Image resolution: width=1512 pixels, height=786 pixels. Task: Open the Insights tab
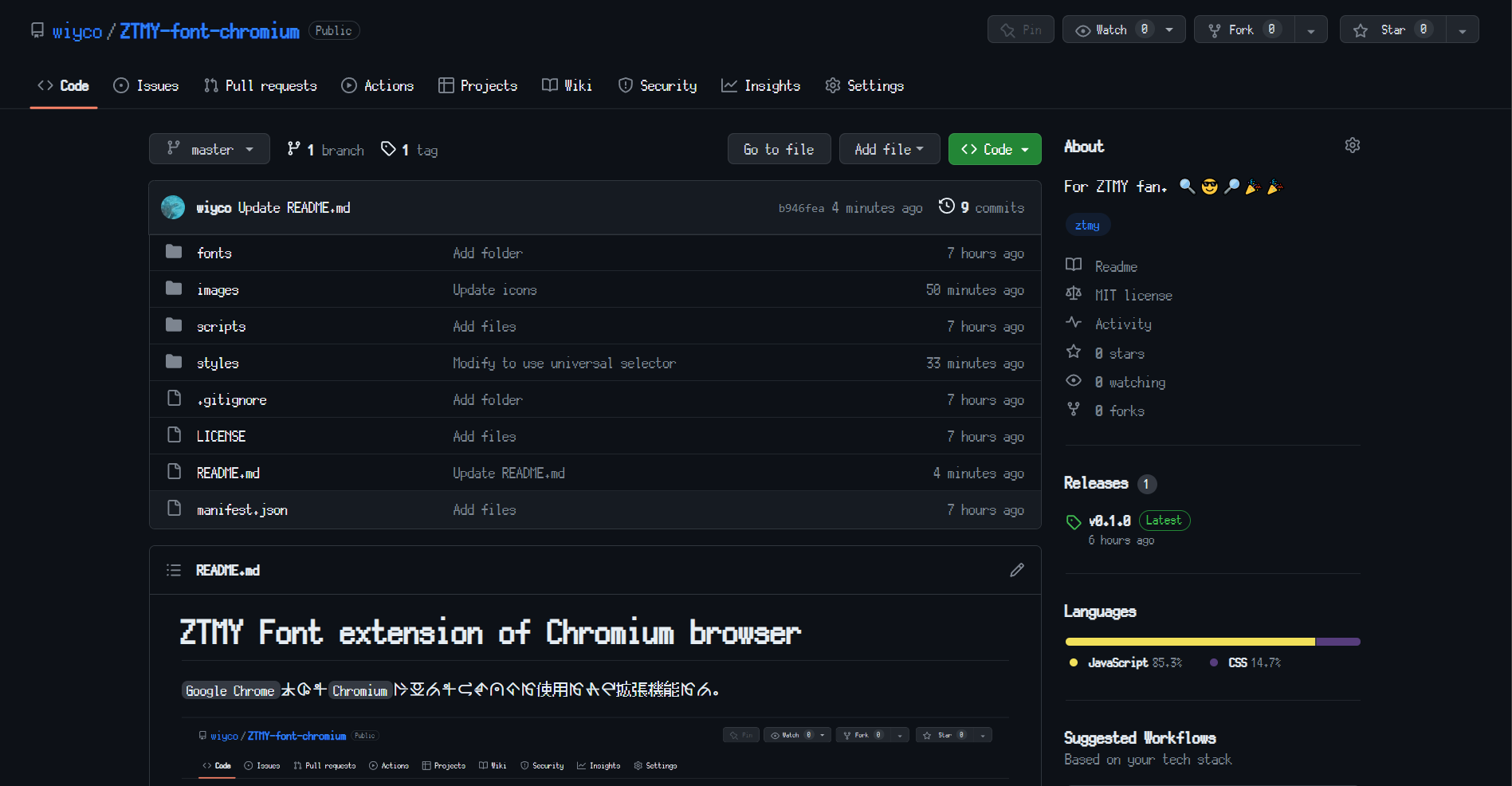click(x=761, y=85)
